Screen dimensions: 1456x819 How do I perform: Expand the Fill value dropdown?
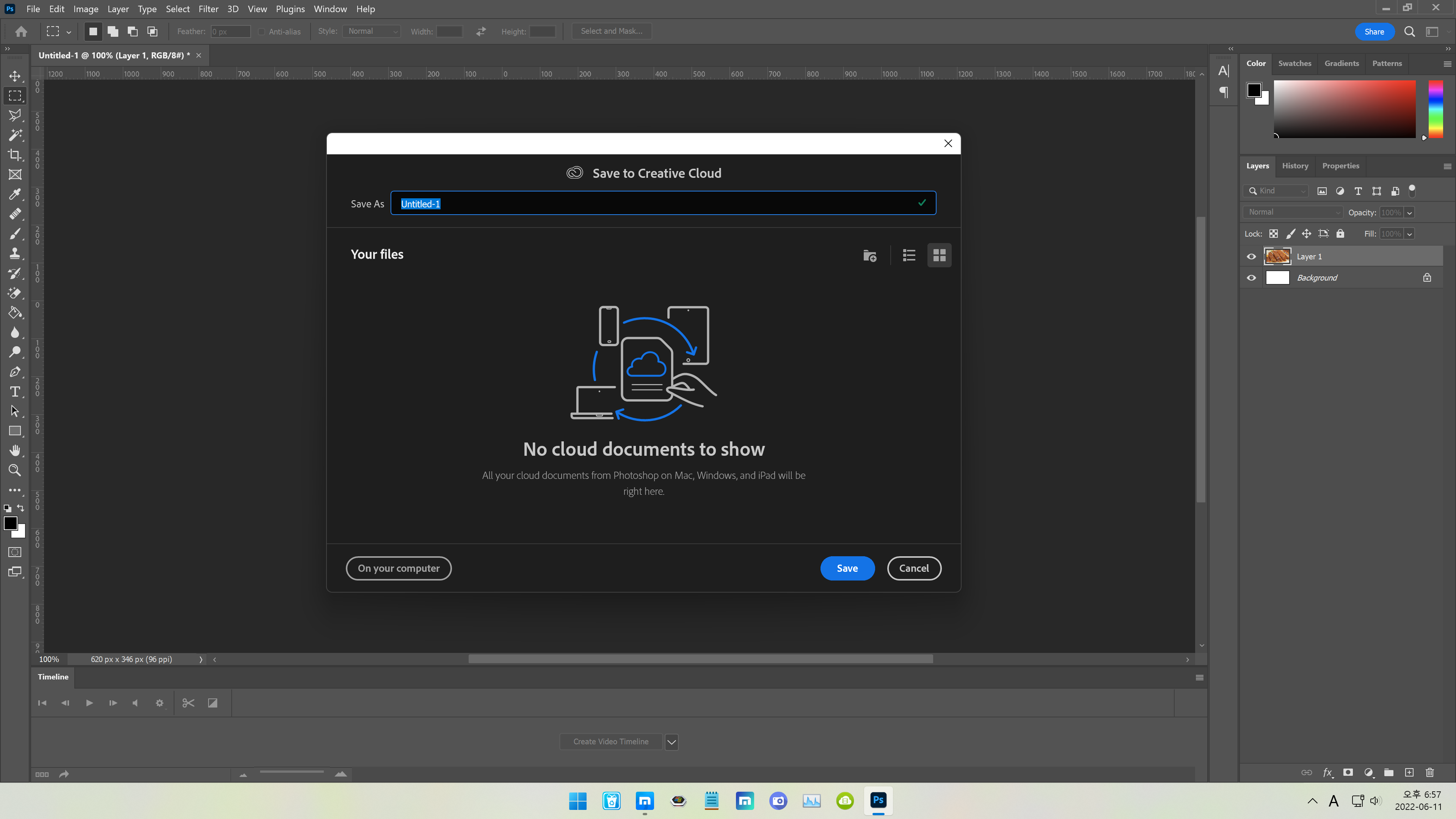pyautogui.click(x=1410, y=234)
